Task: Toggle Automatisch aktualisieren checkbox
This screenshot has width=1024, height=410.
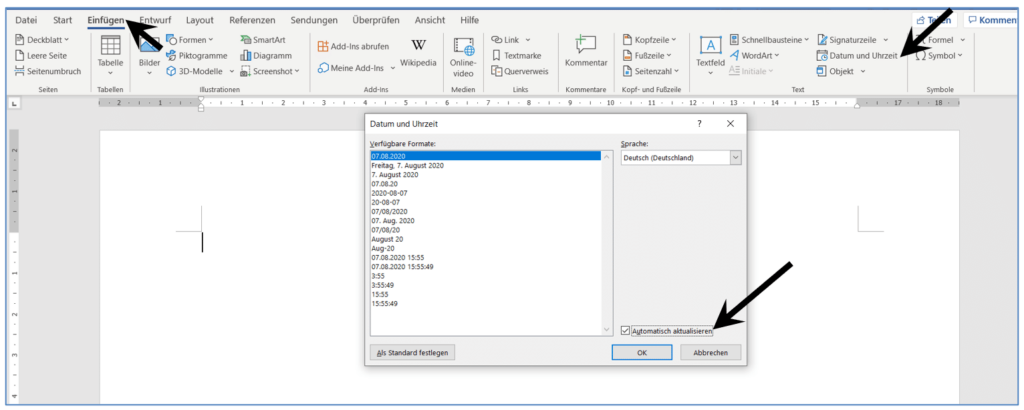Action: [x=626, y=332]
